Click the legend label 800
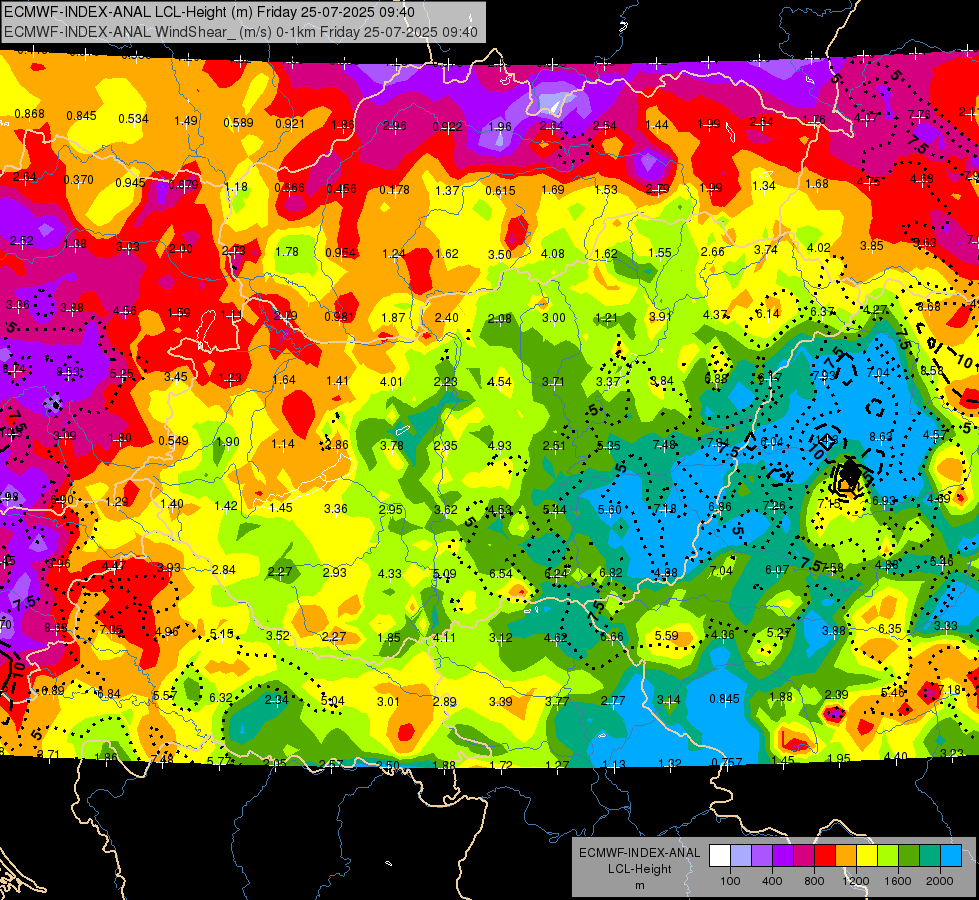The height and width of the screenshot is (900, 979). pos(814,881)
